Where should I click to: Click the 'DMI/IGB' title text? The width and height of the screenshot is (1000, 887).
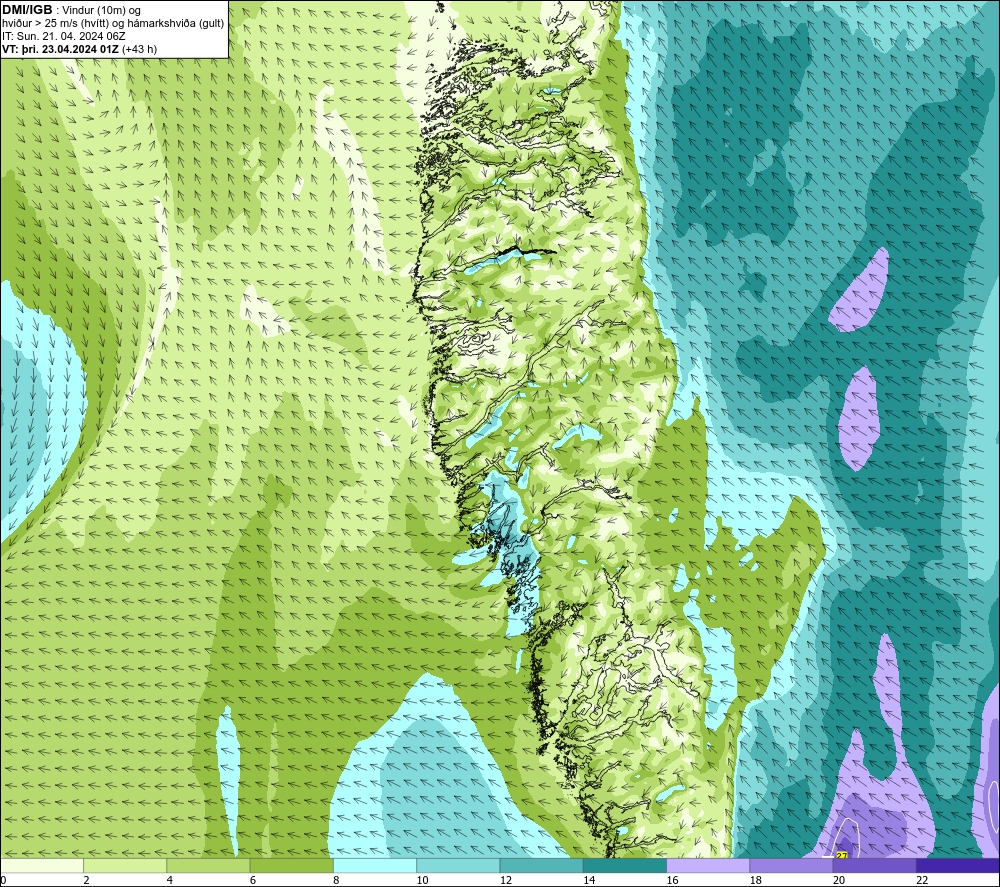coord(27,10)
